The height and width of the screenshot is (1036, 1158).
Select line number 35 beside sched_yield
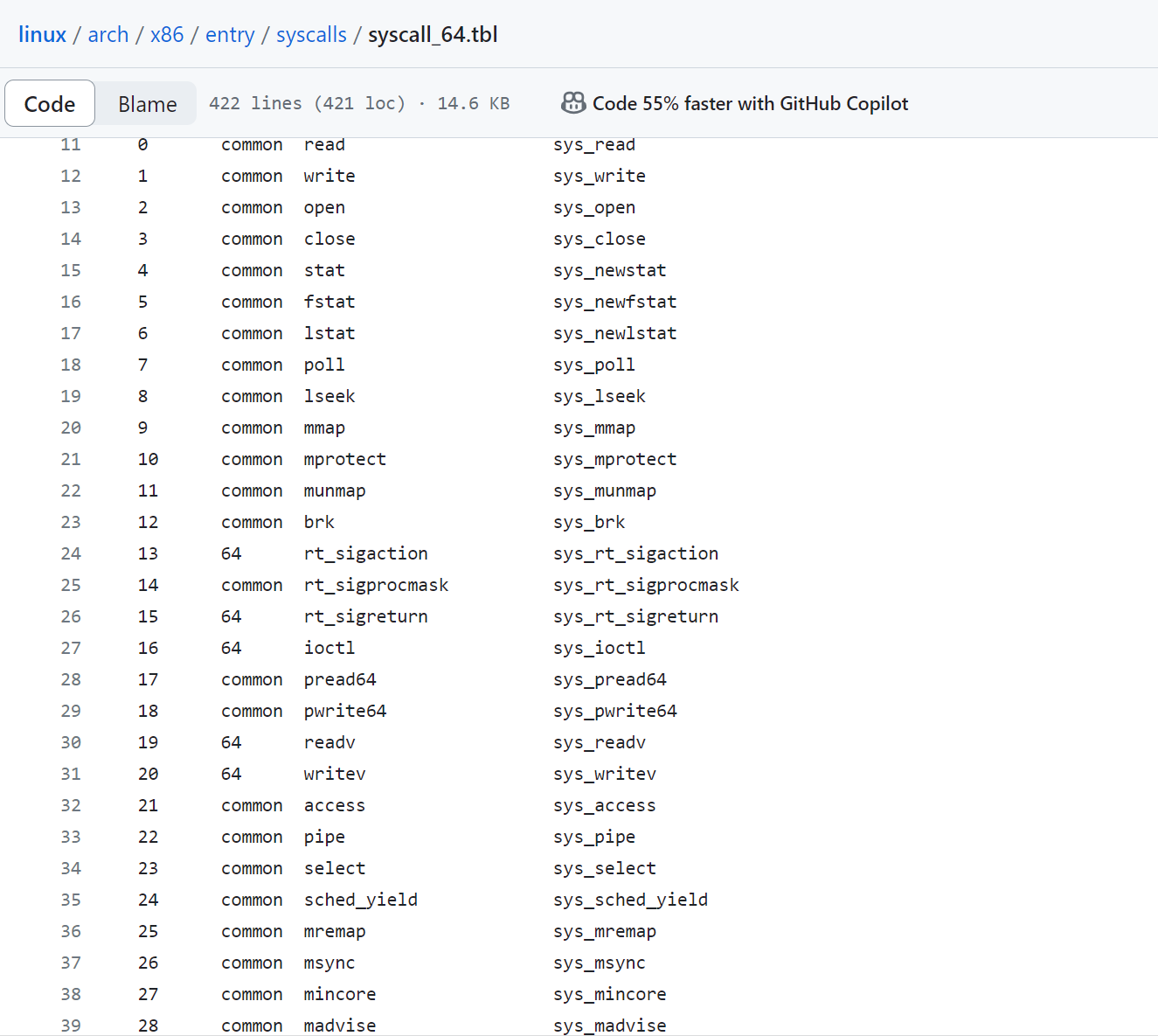point(70,900)
